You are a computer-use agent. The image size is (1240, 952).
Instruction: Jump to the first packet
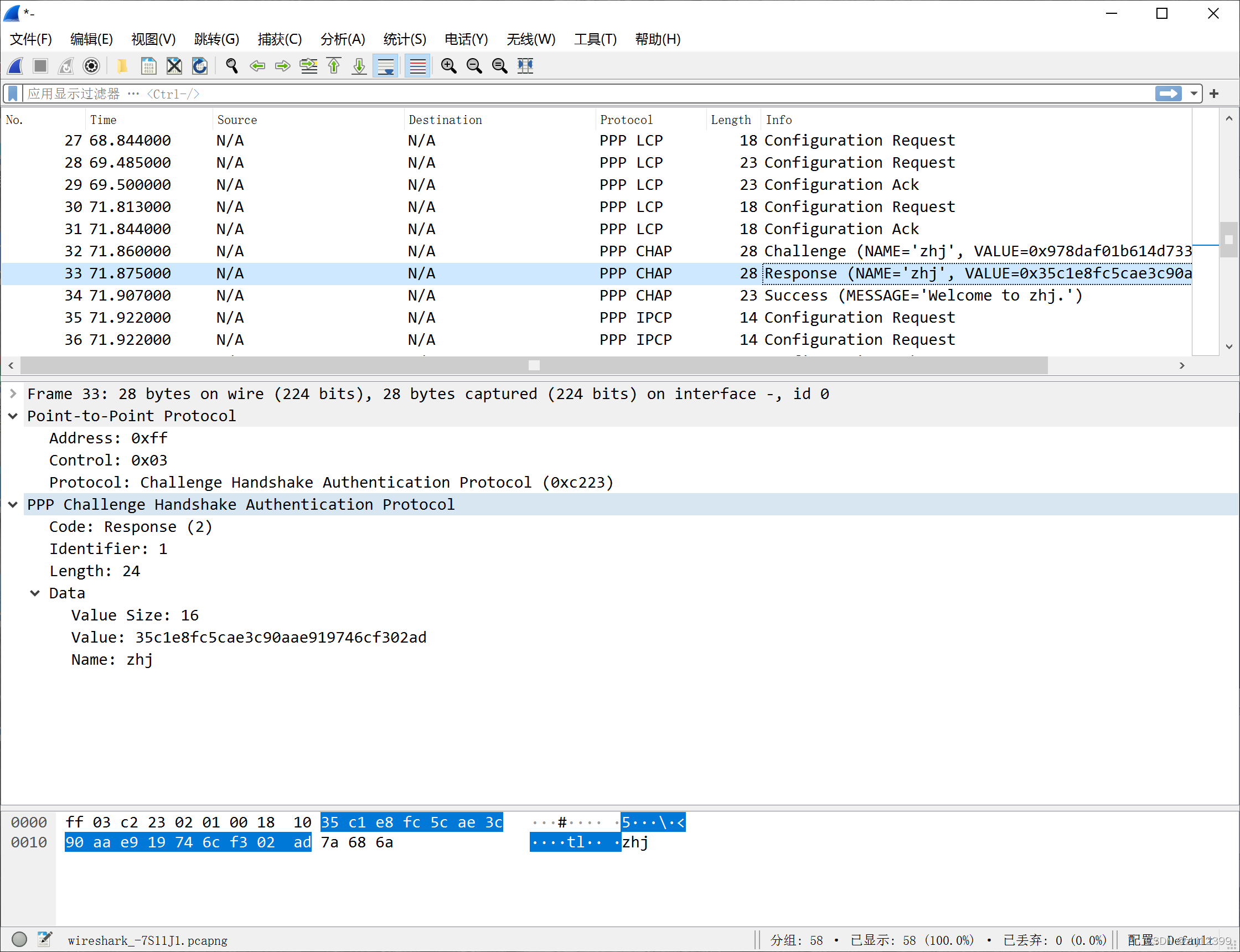pyautogui.click(x=334, y=66)
